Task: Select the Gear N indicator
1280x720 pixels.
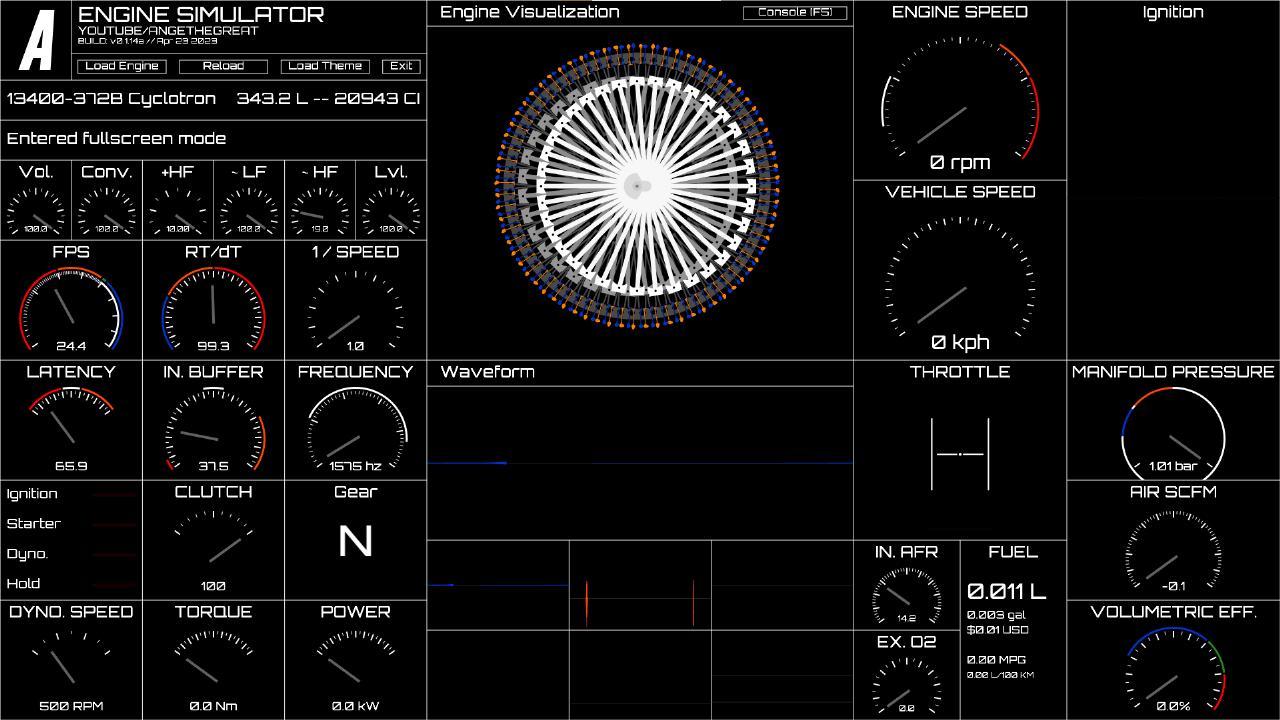Action: coord(355,542)
